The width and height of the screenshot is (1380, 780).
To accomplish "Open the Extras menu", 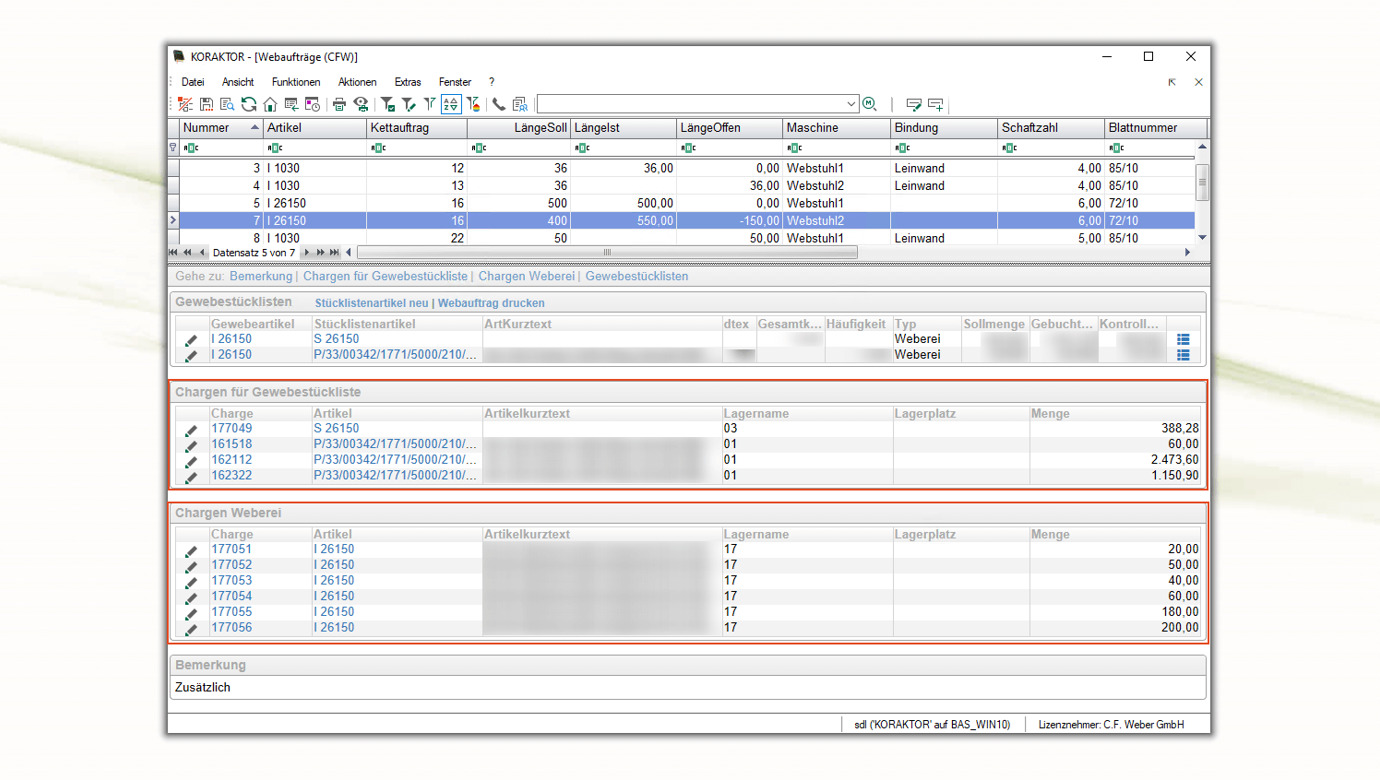I will pyautogui.click(x=407, y=82).
